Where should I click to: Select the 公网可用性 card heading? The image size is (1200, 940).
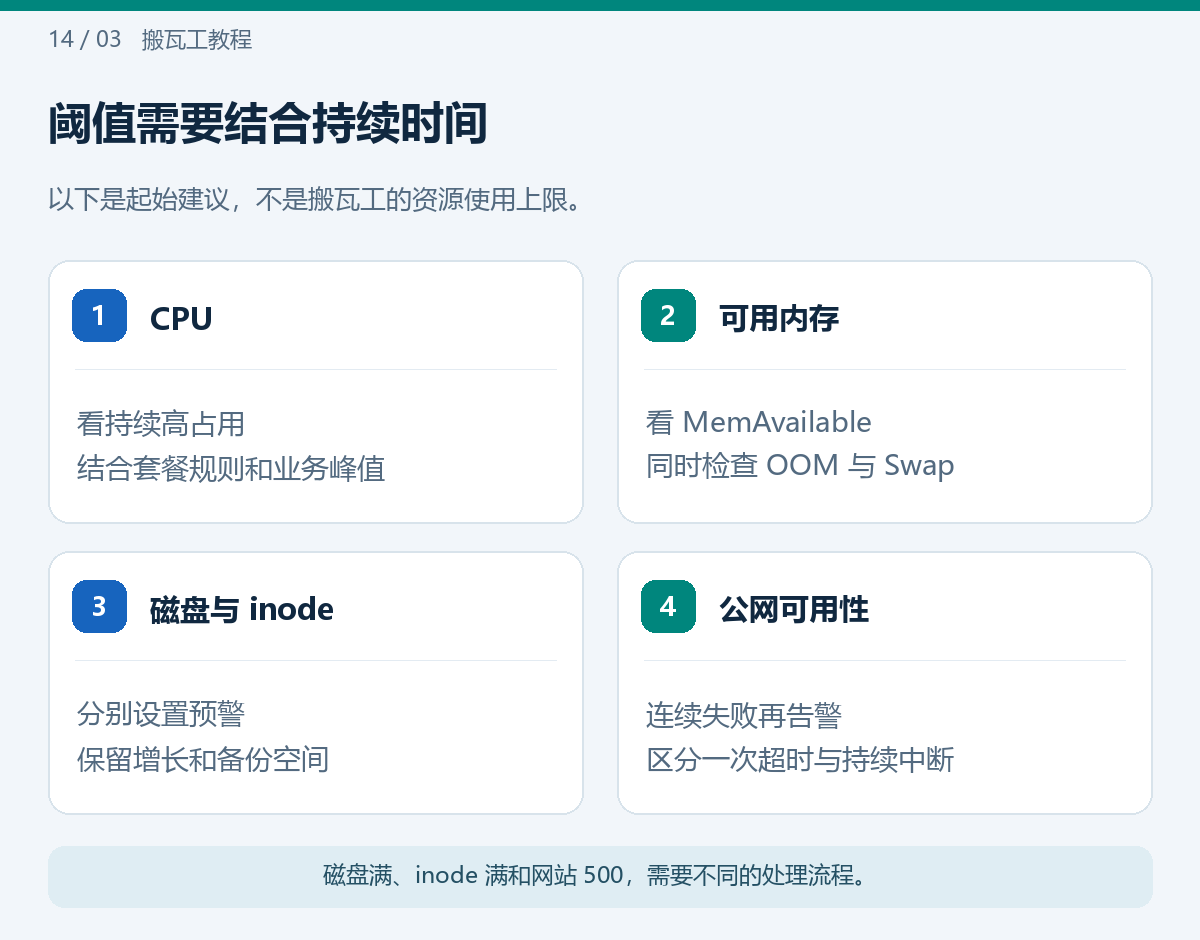794,608
